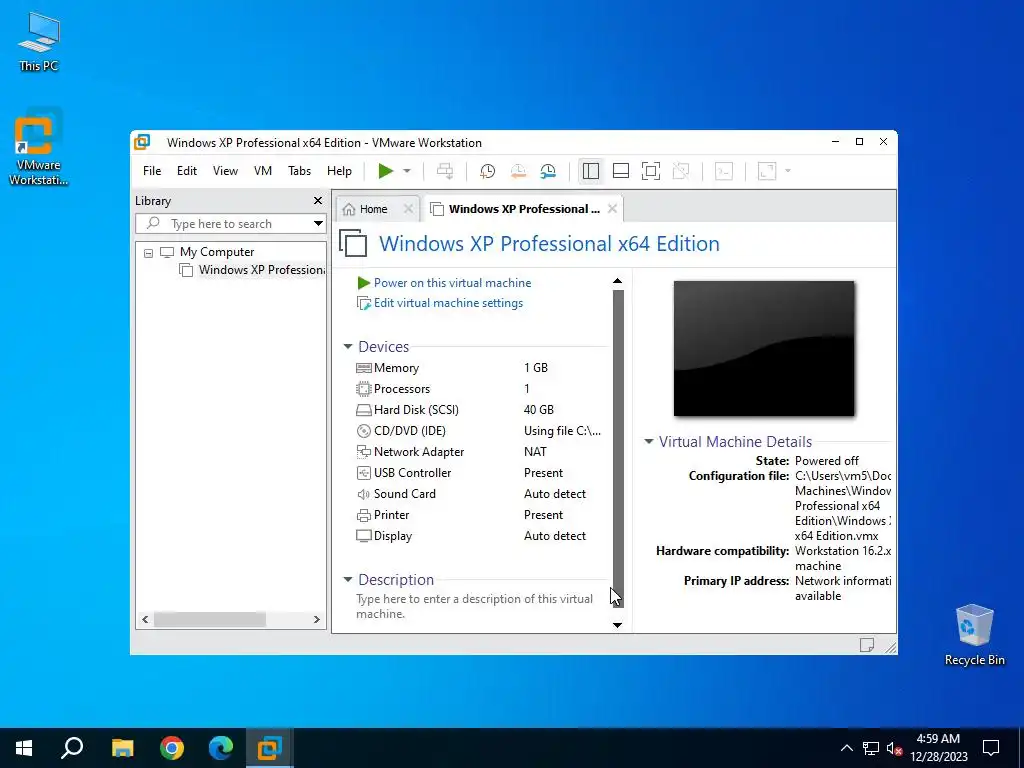Open Google Chrome from the taskbar
The image size is (1024, 768).
point(172,748)
